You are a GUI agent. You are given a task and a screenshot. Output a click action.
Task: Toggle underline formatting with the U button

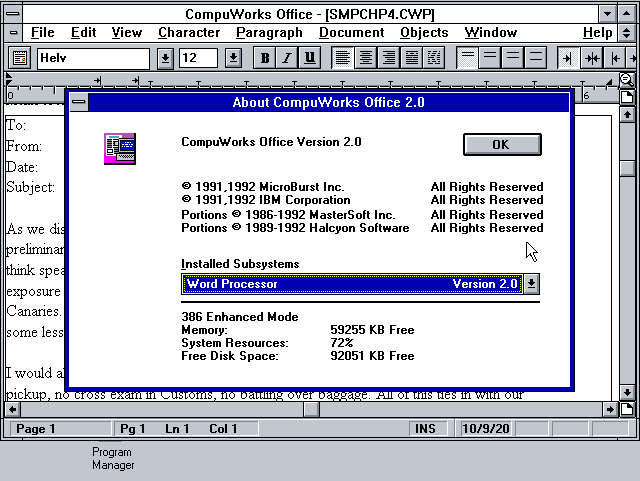click(310, 58)
